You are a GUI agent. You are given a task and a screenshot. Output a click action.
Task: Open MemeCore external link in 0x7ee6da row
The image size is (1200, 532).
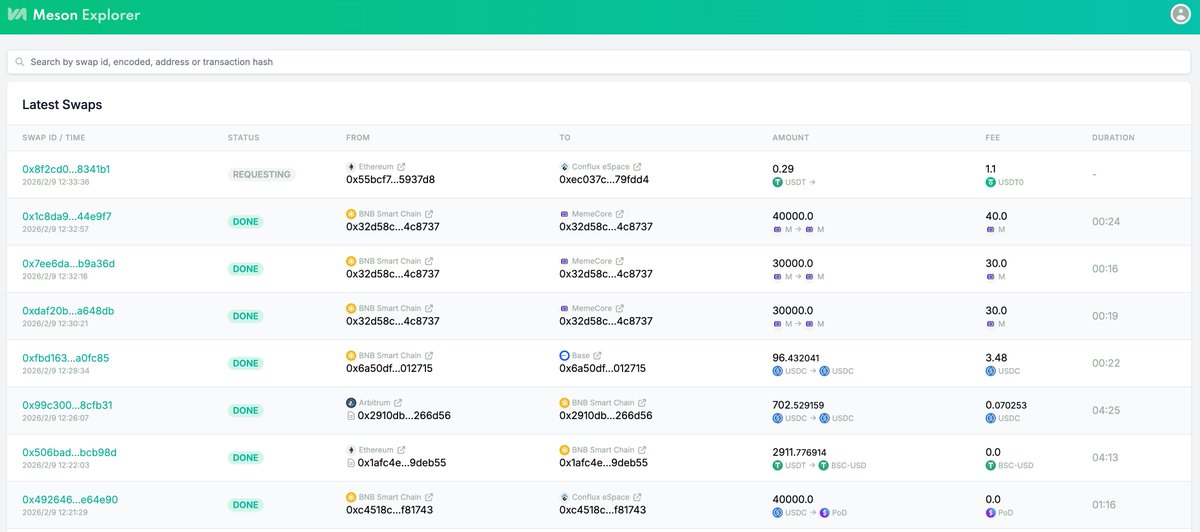point(619,261)
